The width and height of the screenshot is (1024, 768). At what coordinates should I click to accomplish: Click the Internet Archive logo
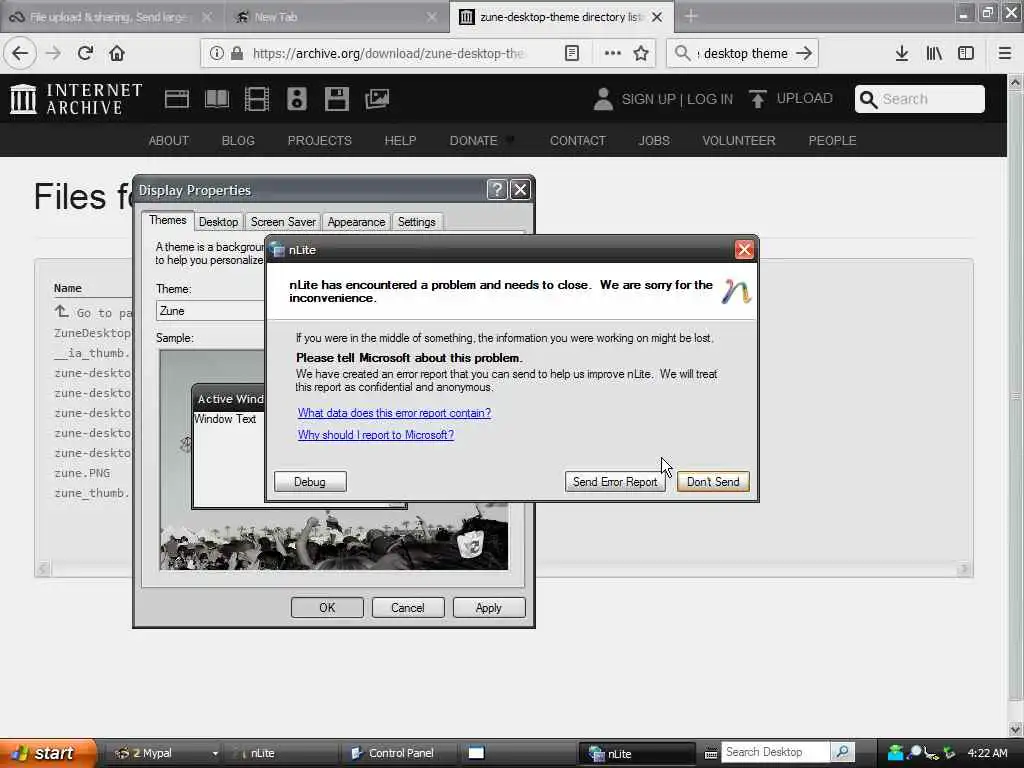[76, 99]
